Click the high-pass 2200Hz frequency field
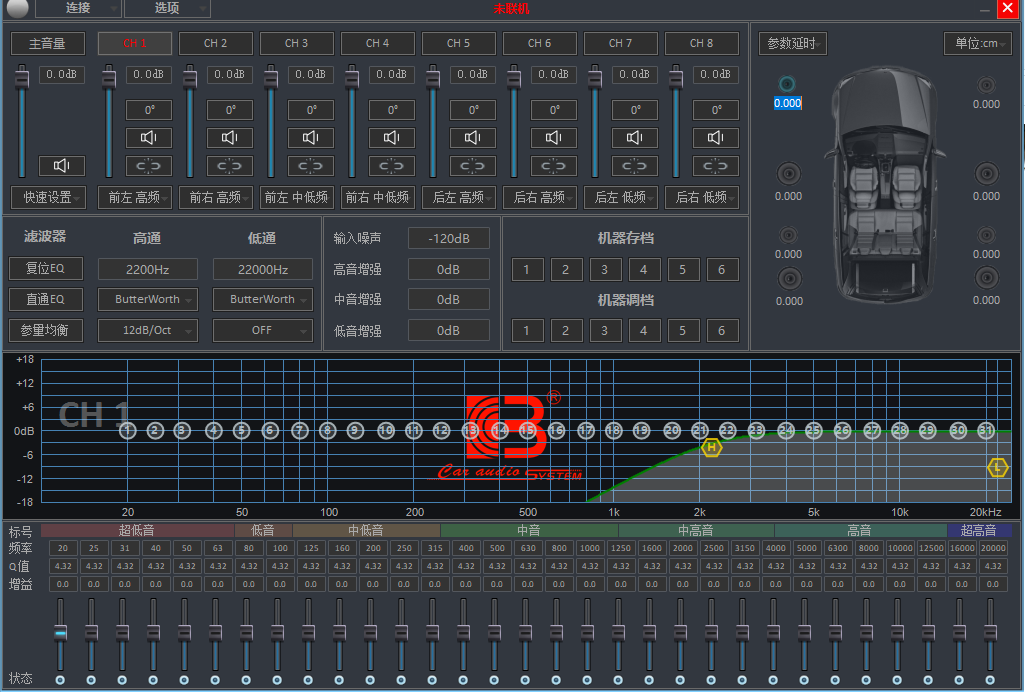 click(148, 269)
